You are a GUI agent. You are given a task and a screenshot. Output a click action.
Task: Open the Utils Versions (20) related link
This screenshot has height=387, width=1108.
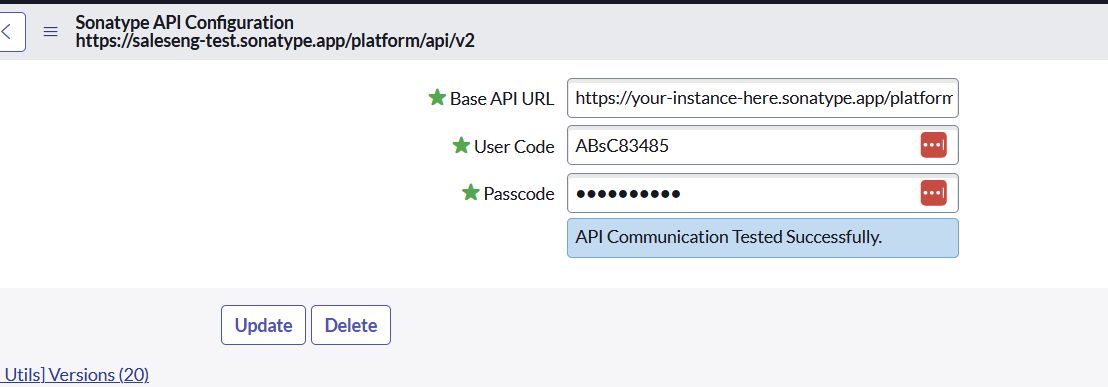pyautogui.click(x=75, y=374)
